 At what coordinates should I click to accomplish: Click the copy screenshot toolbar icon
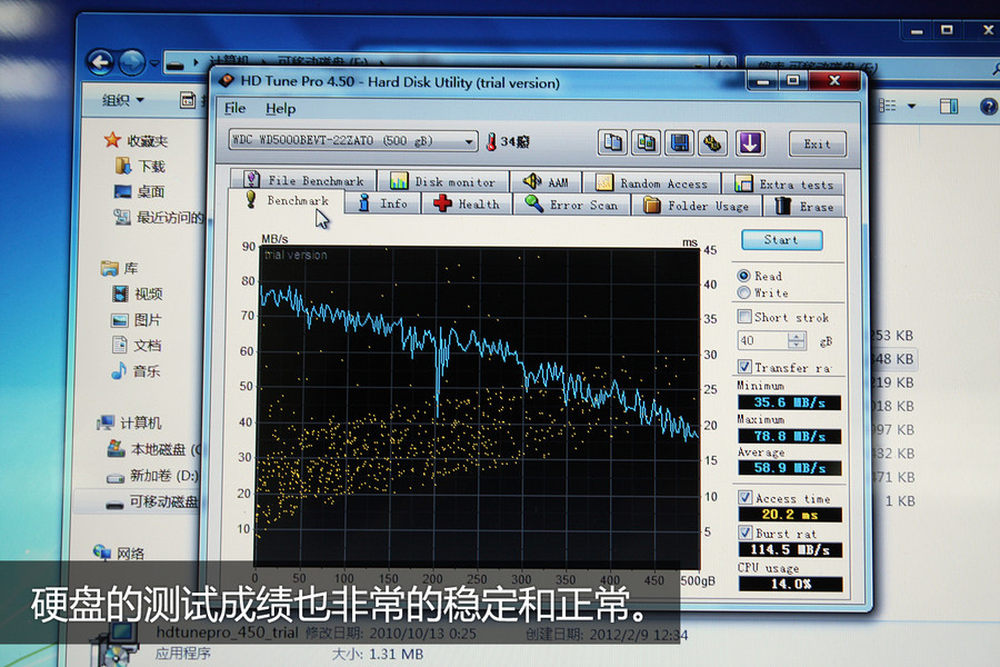pos(646,143)
